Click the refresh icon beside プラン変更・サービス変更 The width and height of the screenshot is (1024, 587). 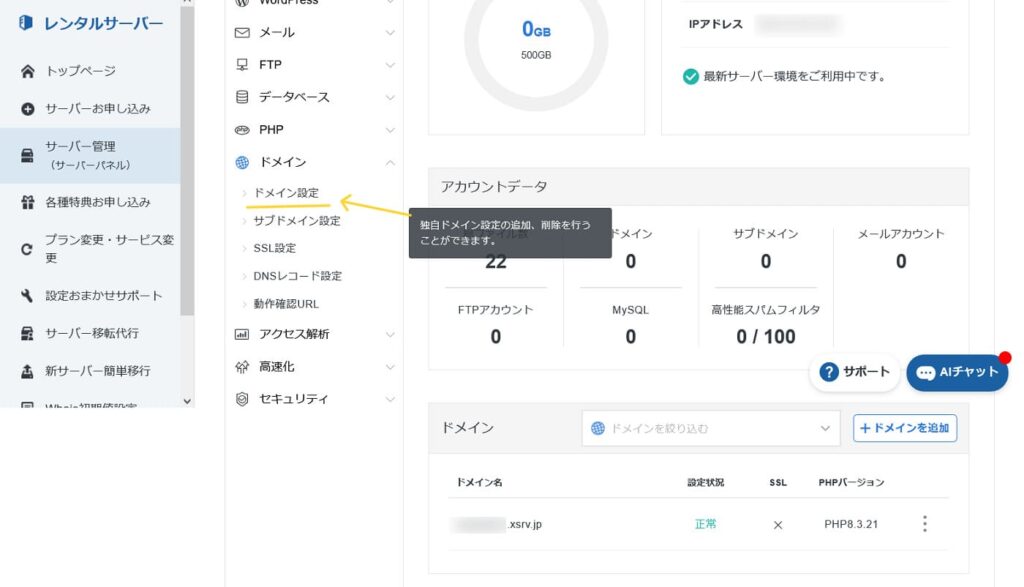[27, 249]
